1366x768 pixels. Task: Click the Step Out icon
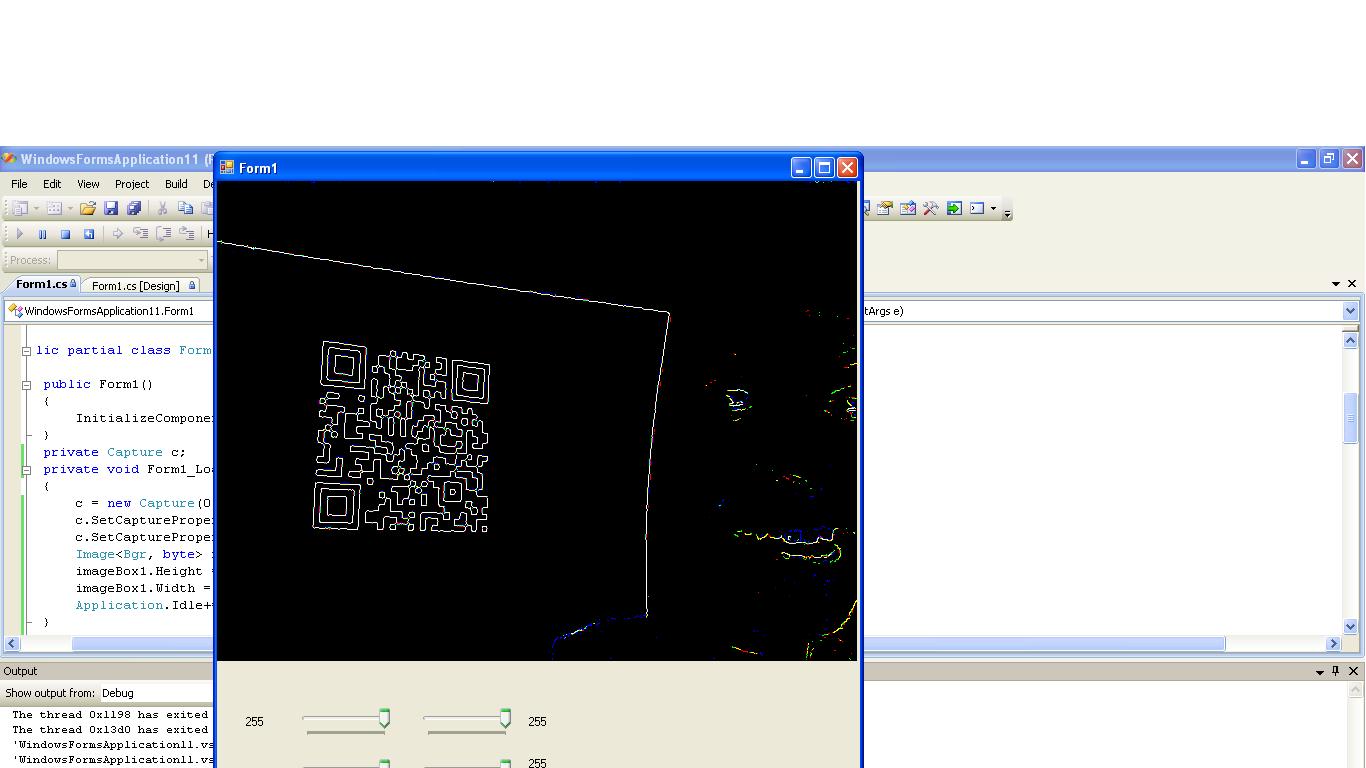point(186,234)
